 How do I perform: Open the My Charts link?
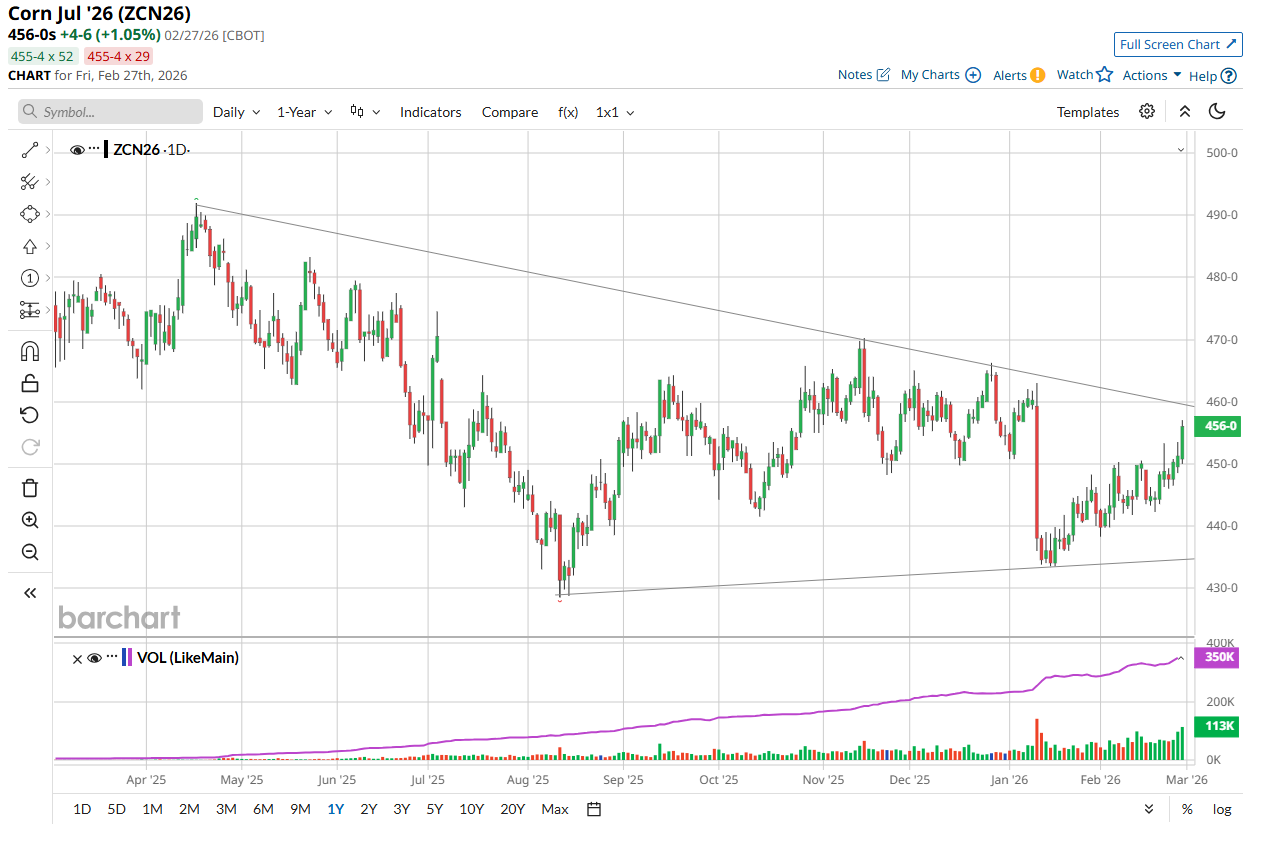pyautogui.click(x=940, y=75)
